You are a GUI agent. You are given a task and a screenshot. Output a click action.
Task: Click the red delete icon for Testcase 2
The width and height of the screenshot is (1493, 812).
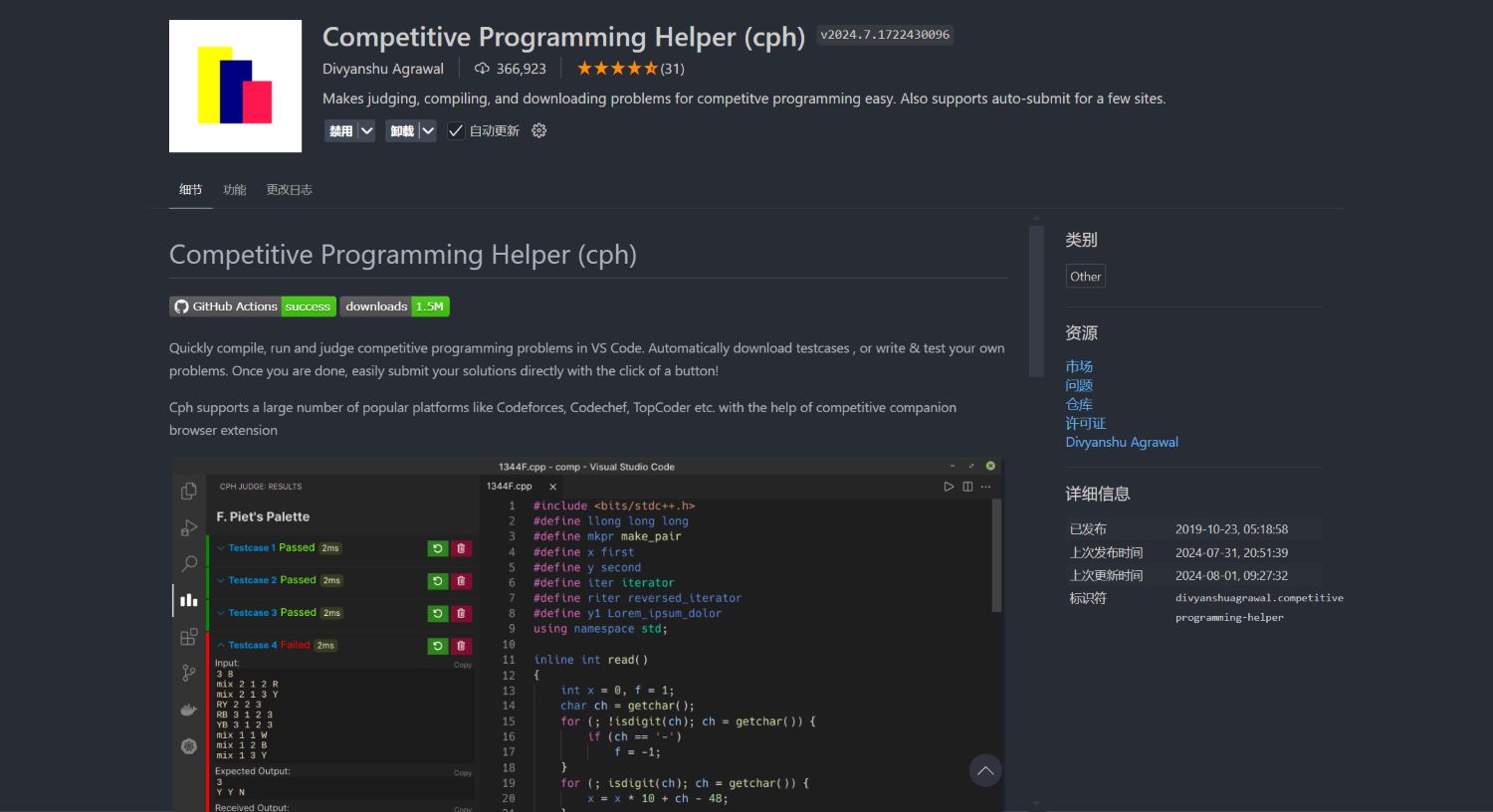point(461,581)
